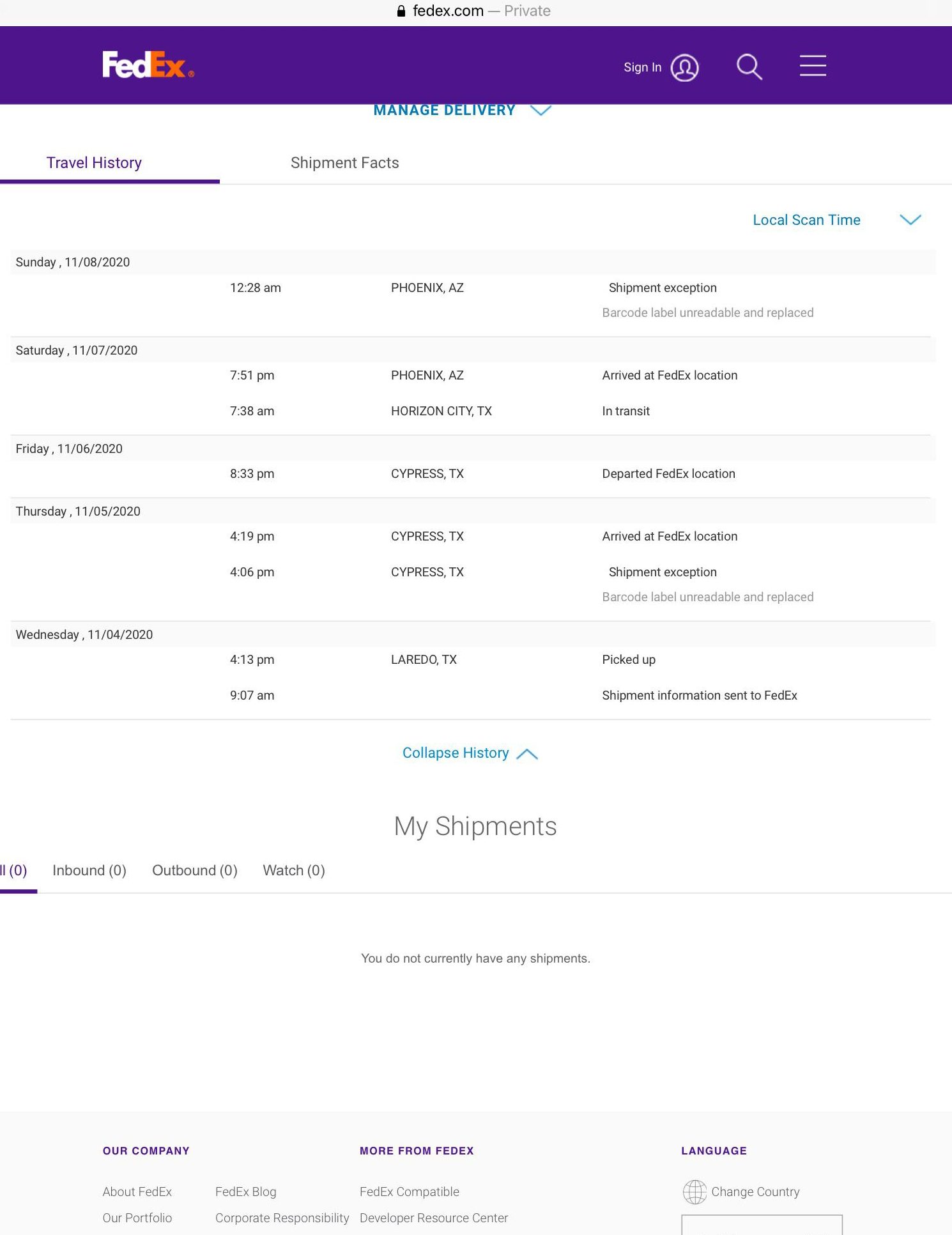Screen dimensions: 952x1235
Task: Click the 8:33 pm scan time
Action: (x=252, y=473)
